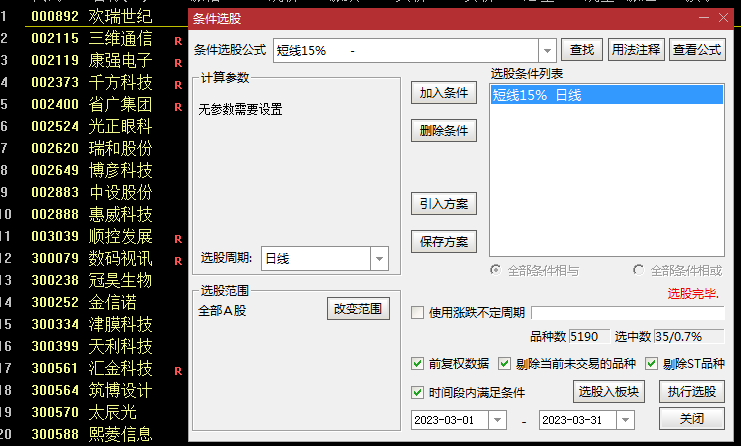Image resolution: width=741 pixels, height=446 pixels.
Task: Click the 查找 button
Action: (582, 50)
